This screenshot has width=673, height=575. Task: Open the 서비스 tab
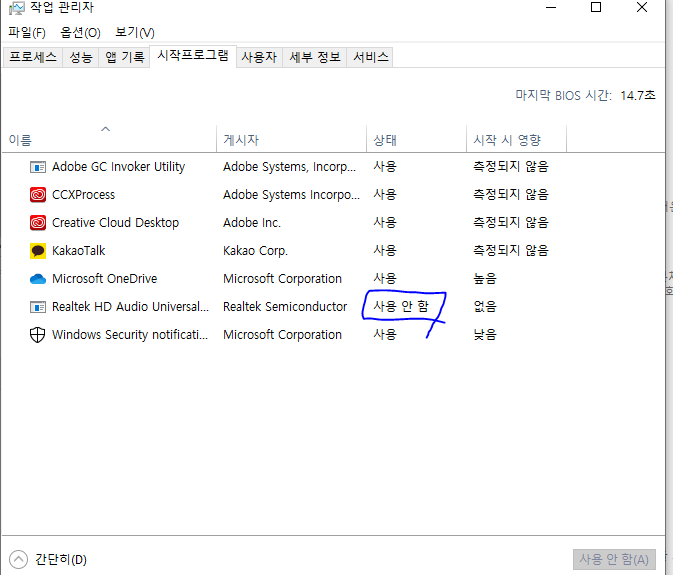370,57
